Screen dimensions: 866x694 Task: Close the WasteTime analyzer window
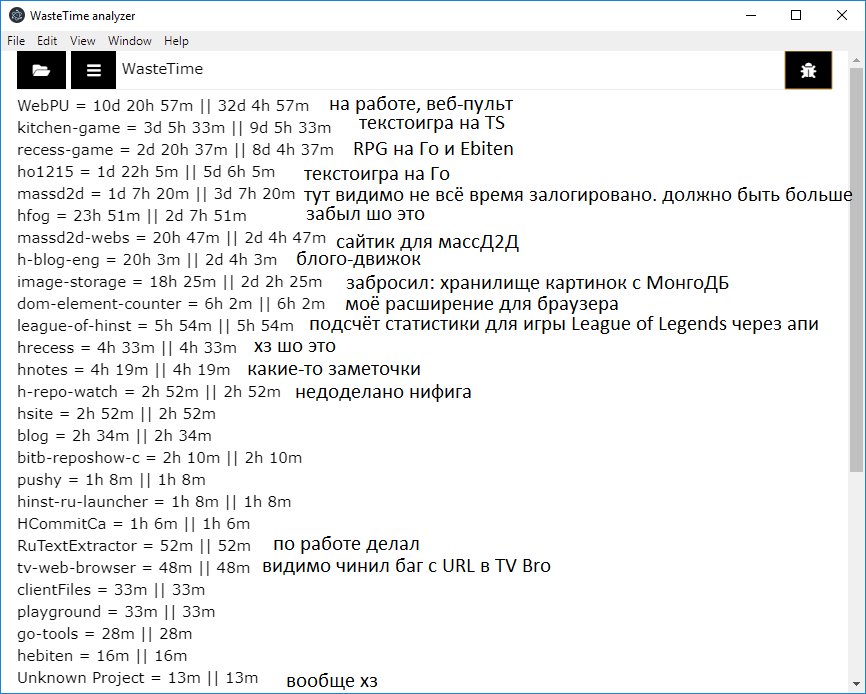click(841, 16)
